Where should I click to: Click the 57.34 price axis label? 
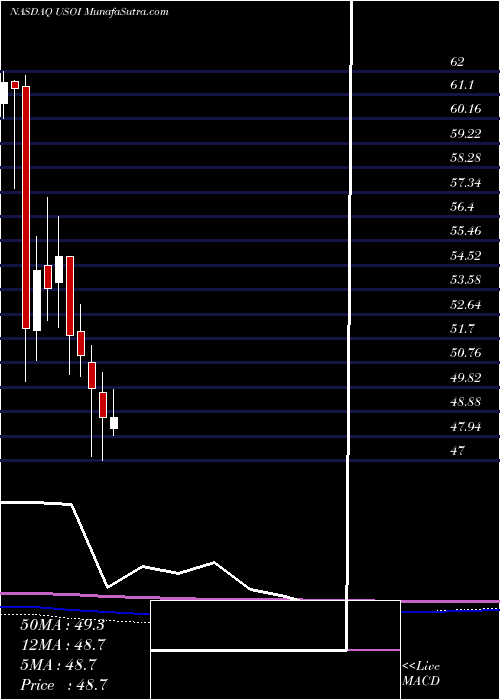(x=465, y=182)
